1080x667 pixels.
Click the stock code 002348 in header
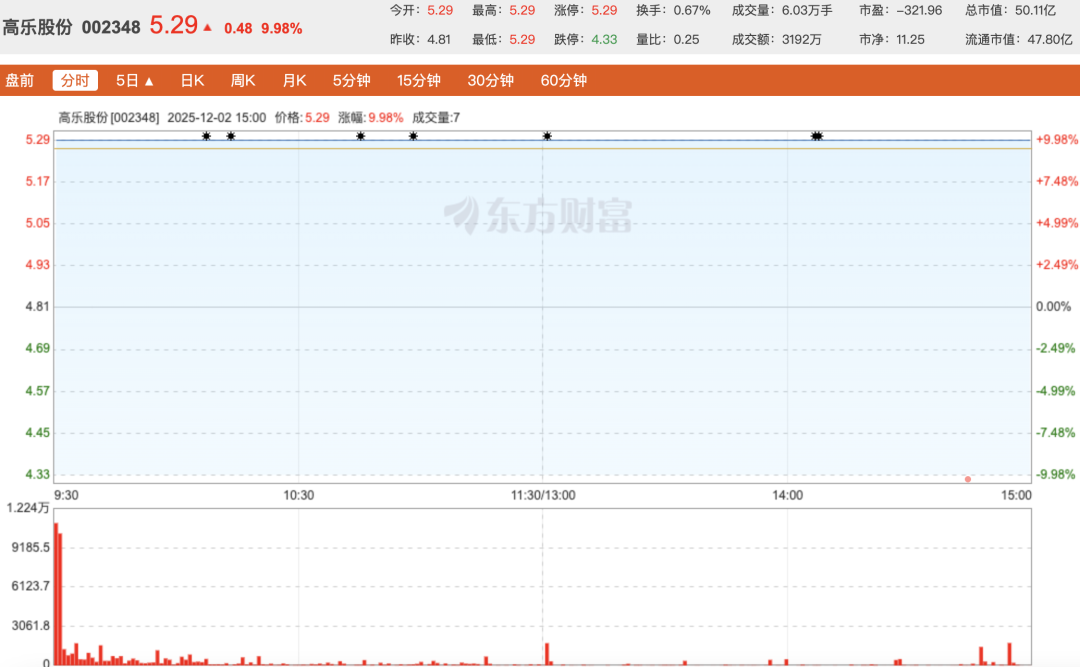pos(111,28)
